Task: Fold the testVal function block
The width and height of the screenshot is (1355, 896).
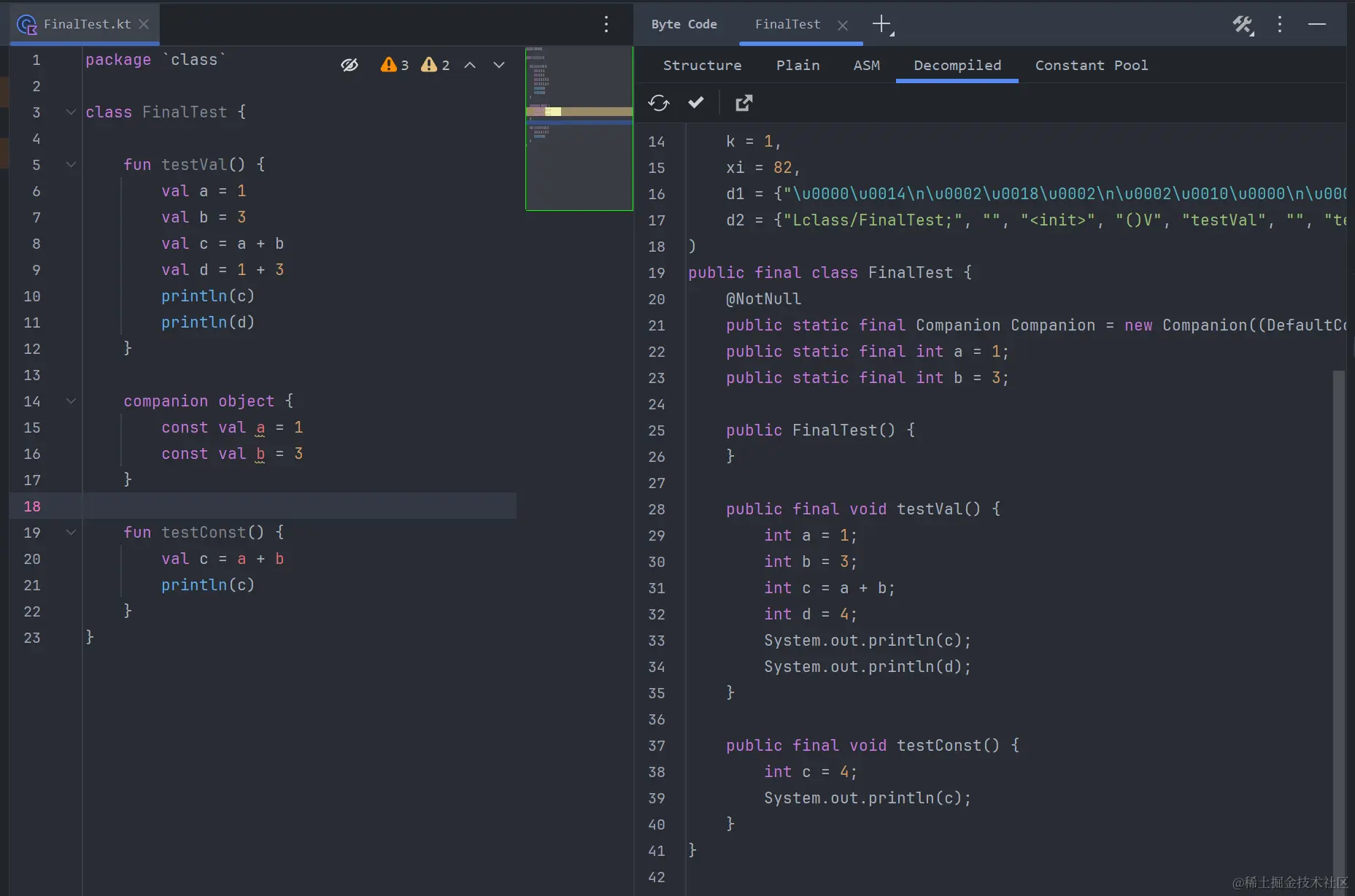Action: [71, 165]
